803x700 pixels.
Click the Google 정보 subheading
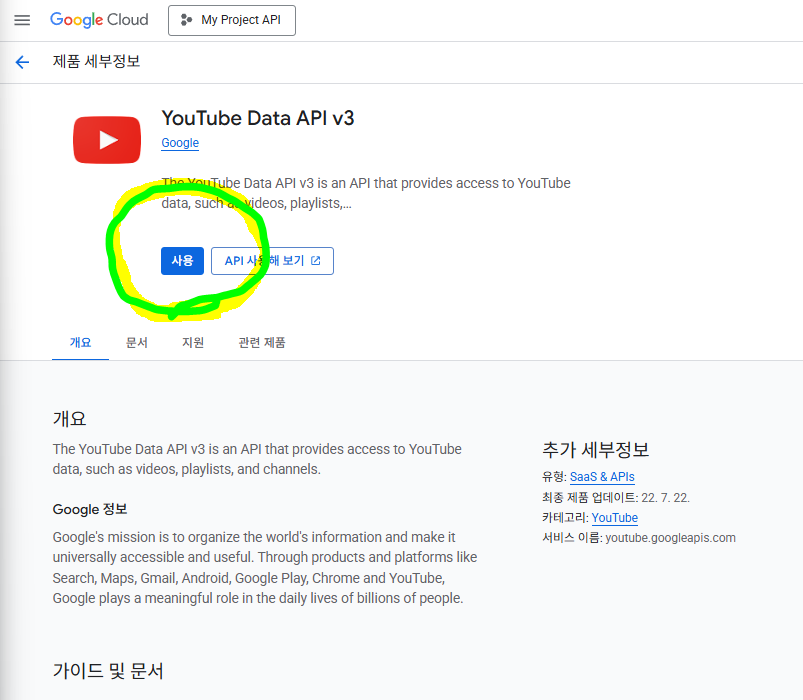coord(90,509)
